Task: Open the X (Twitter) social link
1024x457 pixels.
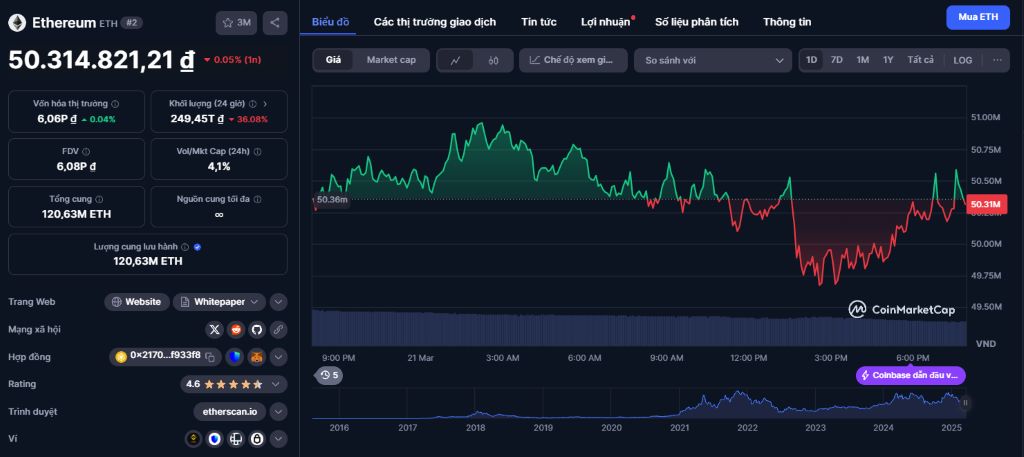Action: click(x=214, y=330)
